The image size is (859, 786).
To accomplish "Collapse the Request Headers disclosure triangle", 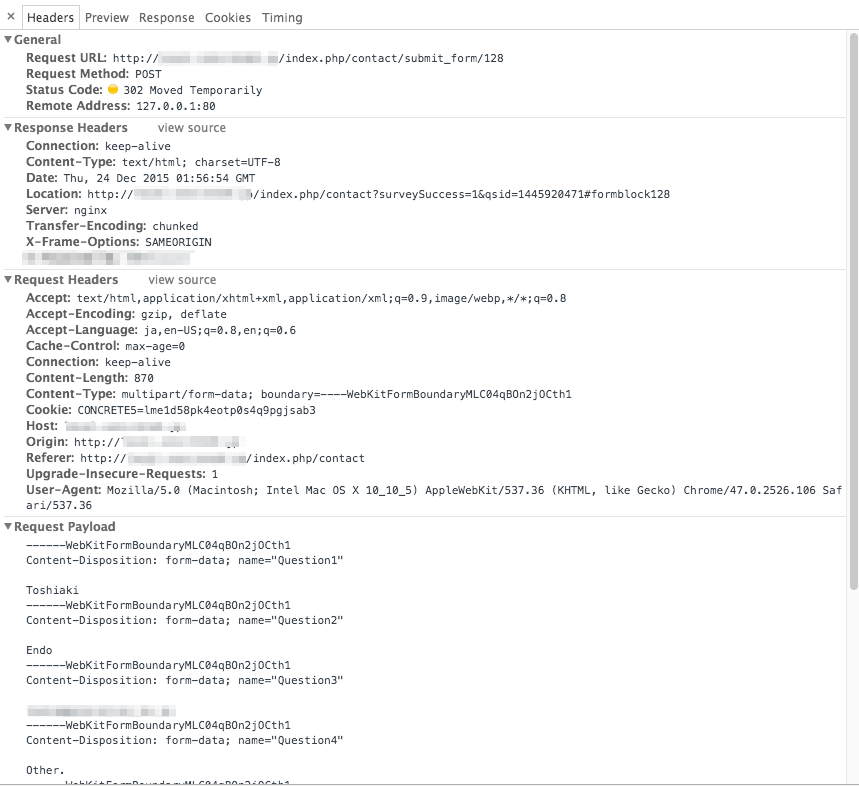I will (x=8, y=279).
